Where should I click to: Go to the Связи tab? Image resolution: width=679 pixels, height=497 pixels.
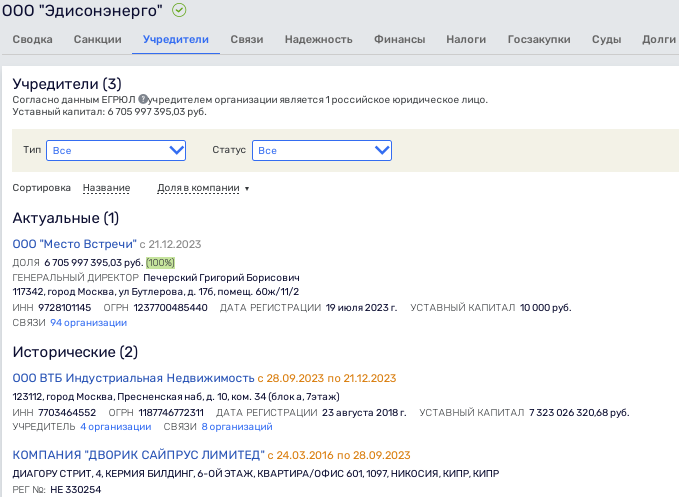[x=247, y=39]
